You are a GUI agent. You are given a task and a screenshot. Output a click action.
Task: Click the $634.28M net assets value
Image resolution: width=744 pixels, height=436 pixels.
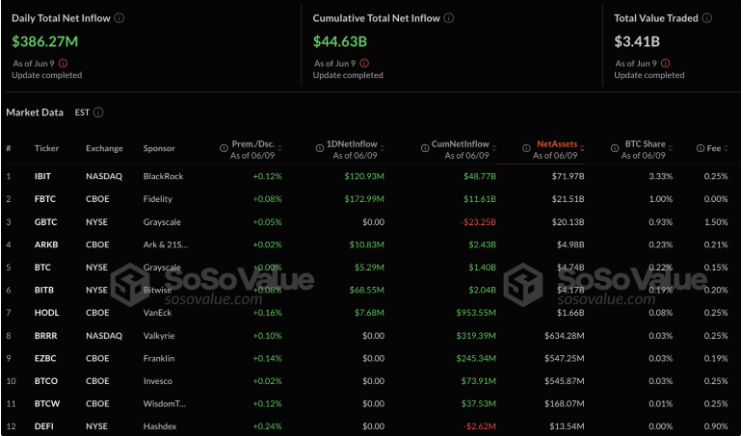(x=564, y=335)
